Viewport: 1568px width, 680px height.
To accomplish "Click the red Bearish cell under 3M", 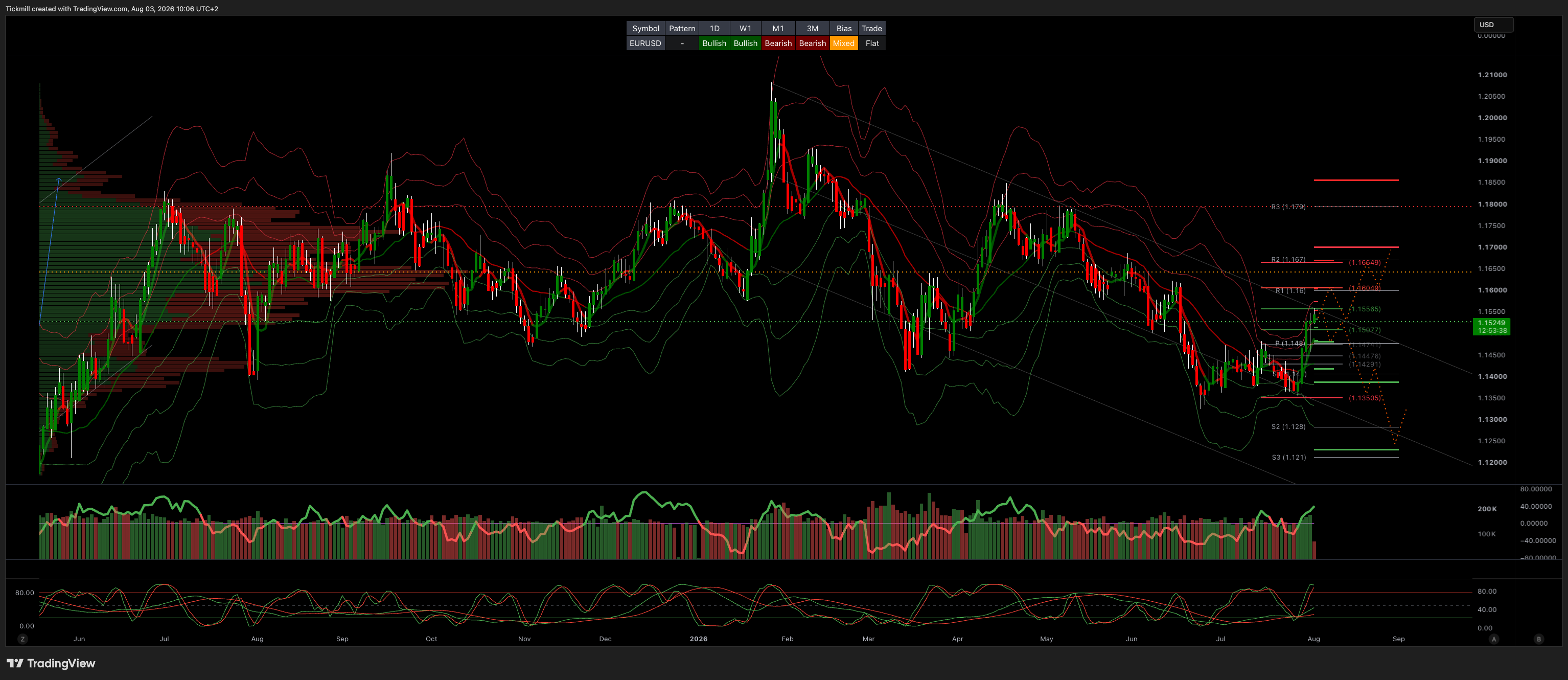I will 813,43.
